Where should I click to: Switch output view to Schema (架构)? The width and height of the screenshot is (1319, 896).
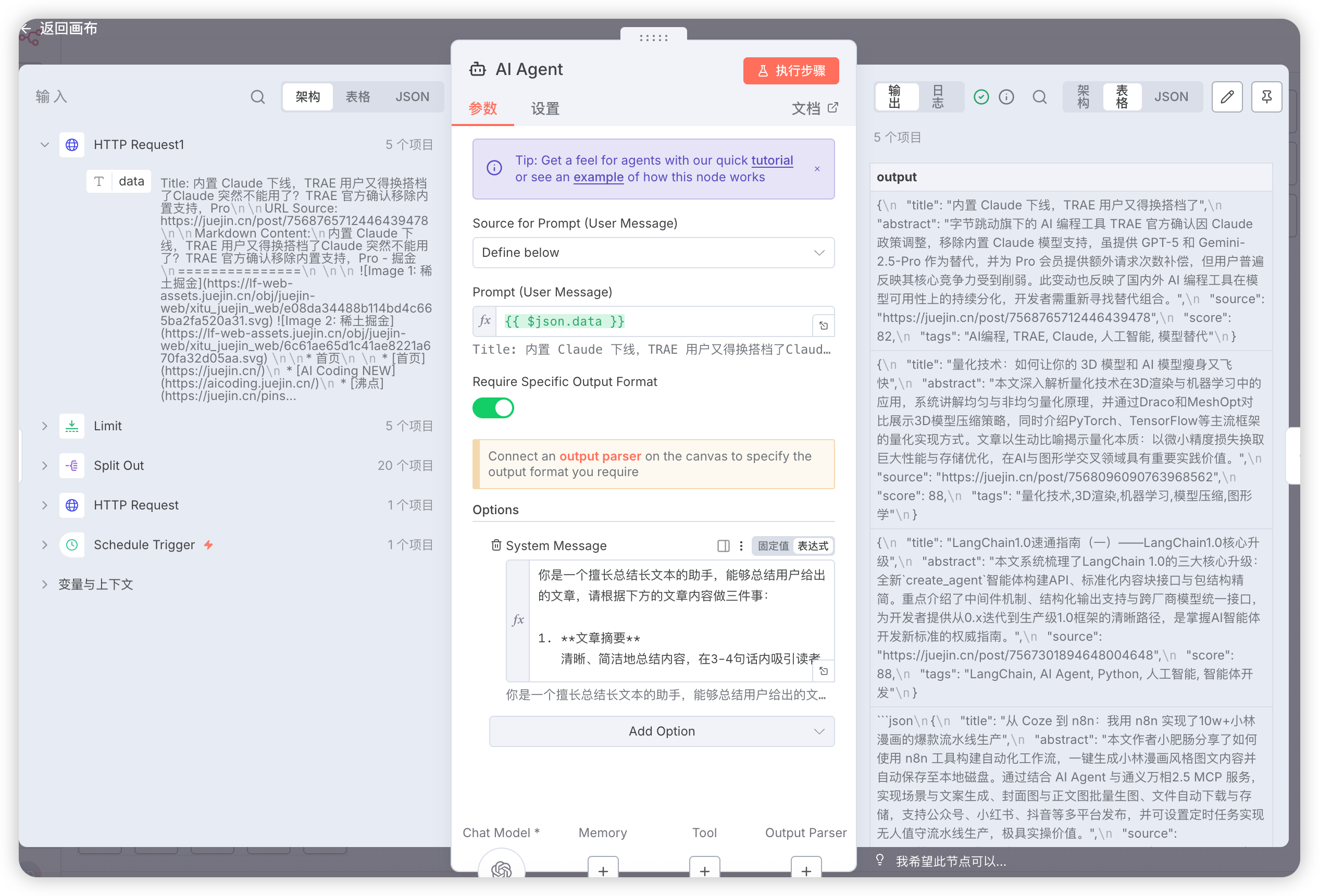click(1084, 97)
